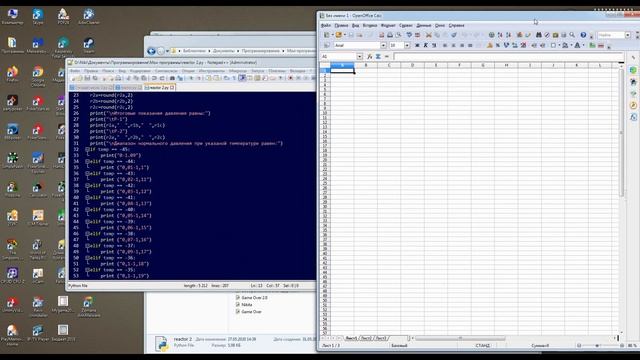Insert a chart in Calc

click(x=519, y=35)
